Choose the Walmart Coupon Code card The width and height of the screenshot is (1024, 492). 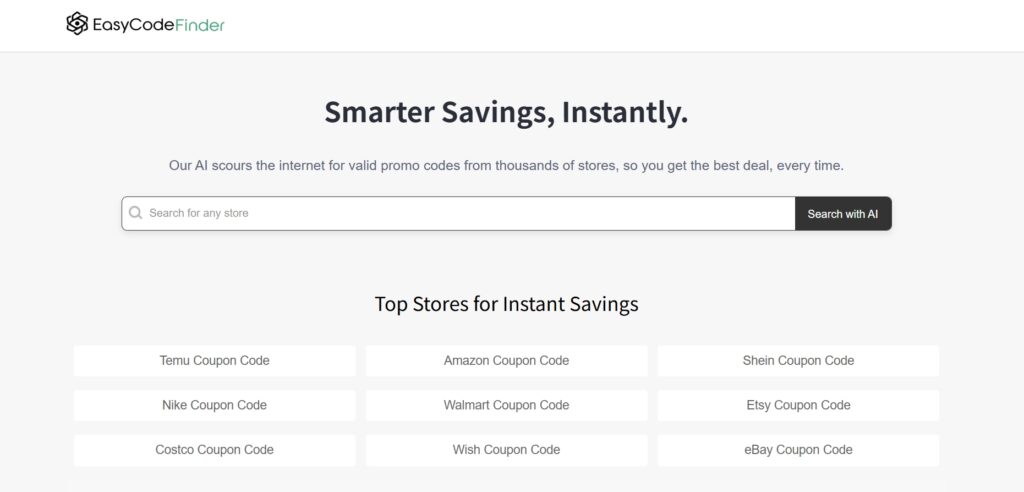click(x=506, y=405)
